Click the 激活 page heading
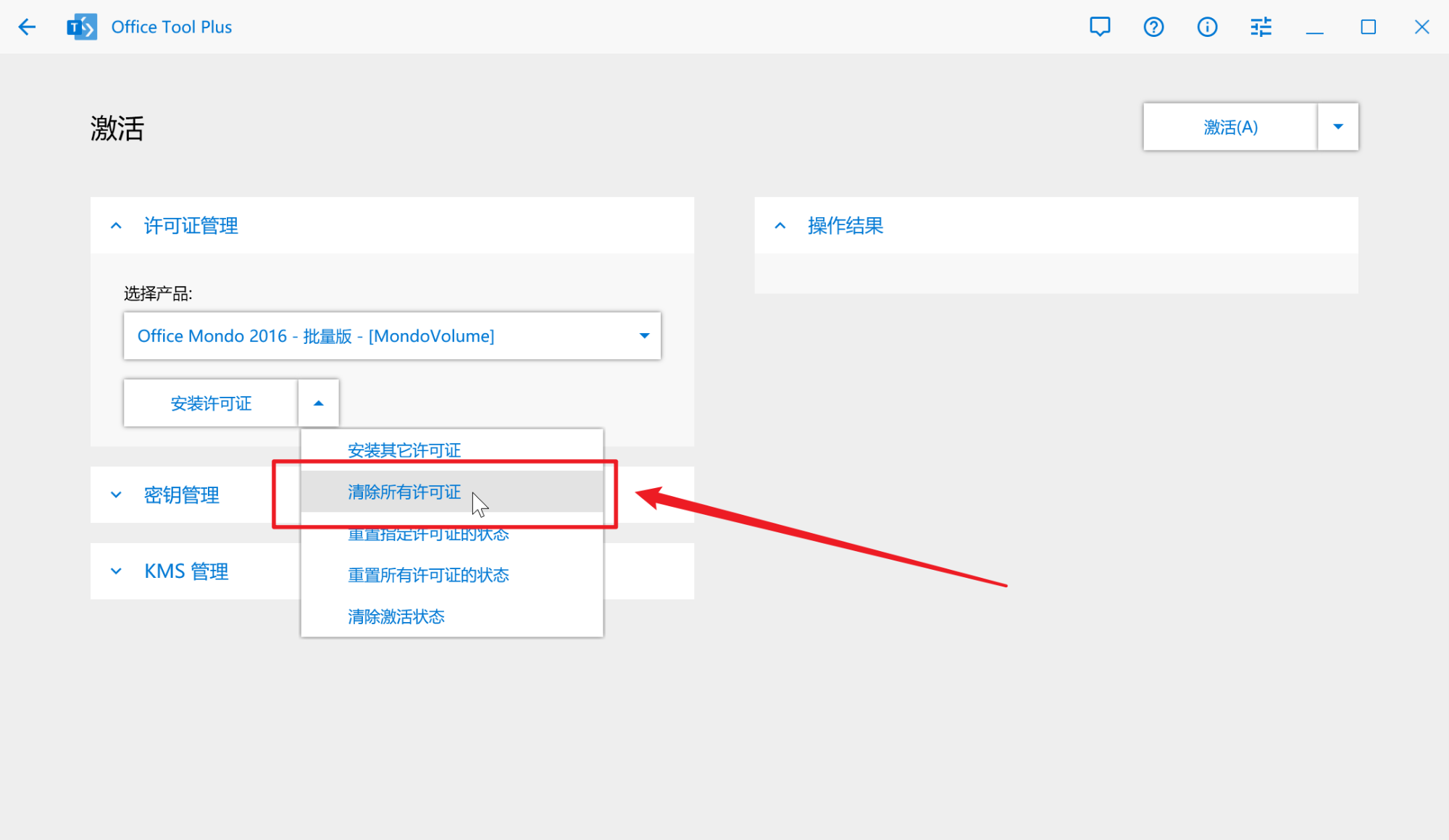Image resolution: width=1449 pixels, height=840 pixels. [117, 128]
